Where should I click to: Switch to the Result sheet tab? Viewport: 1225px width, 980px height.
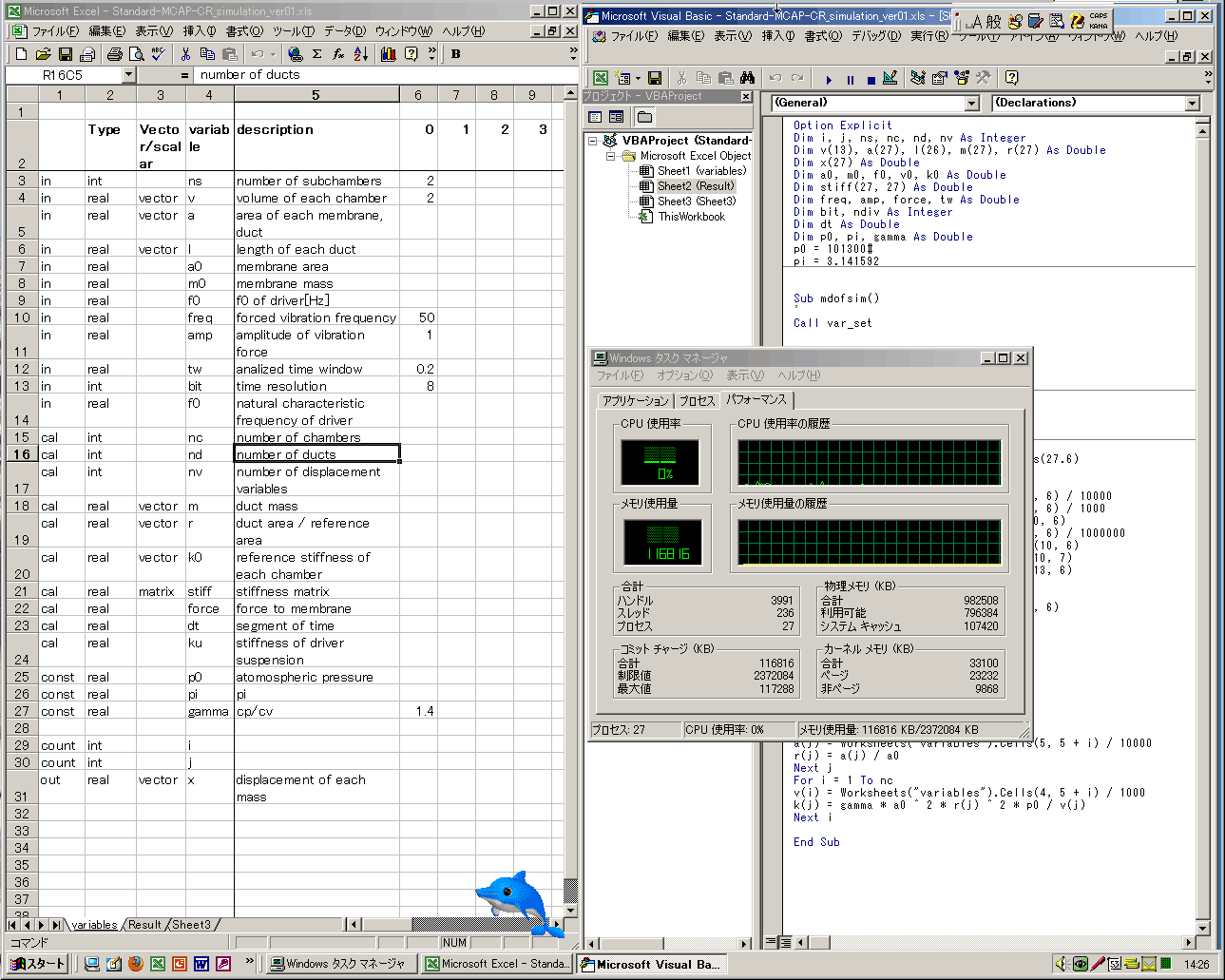144,925
